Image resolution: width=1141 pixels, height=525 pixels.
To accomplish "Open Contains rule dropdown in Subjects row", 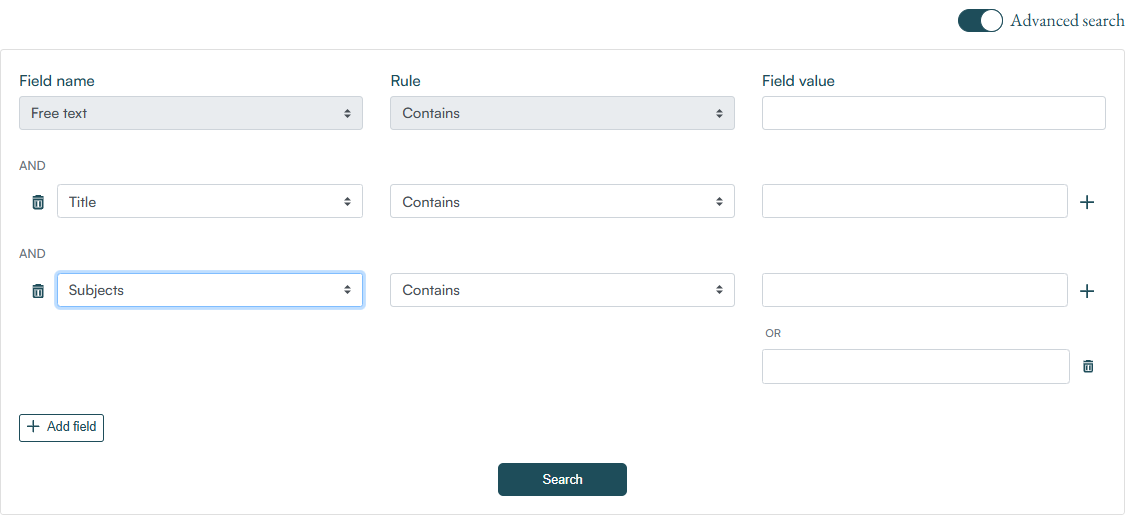I will click(x=561, y=290).
